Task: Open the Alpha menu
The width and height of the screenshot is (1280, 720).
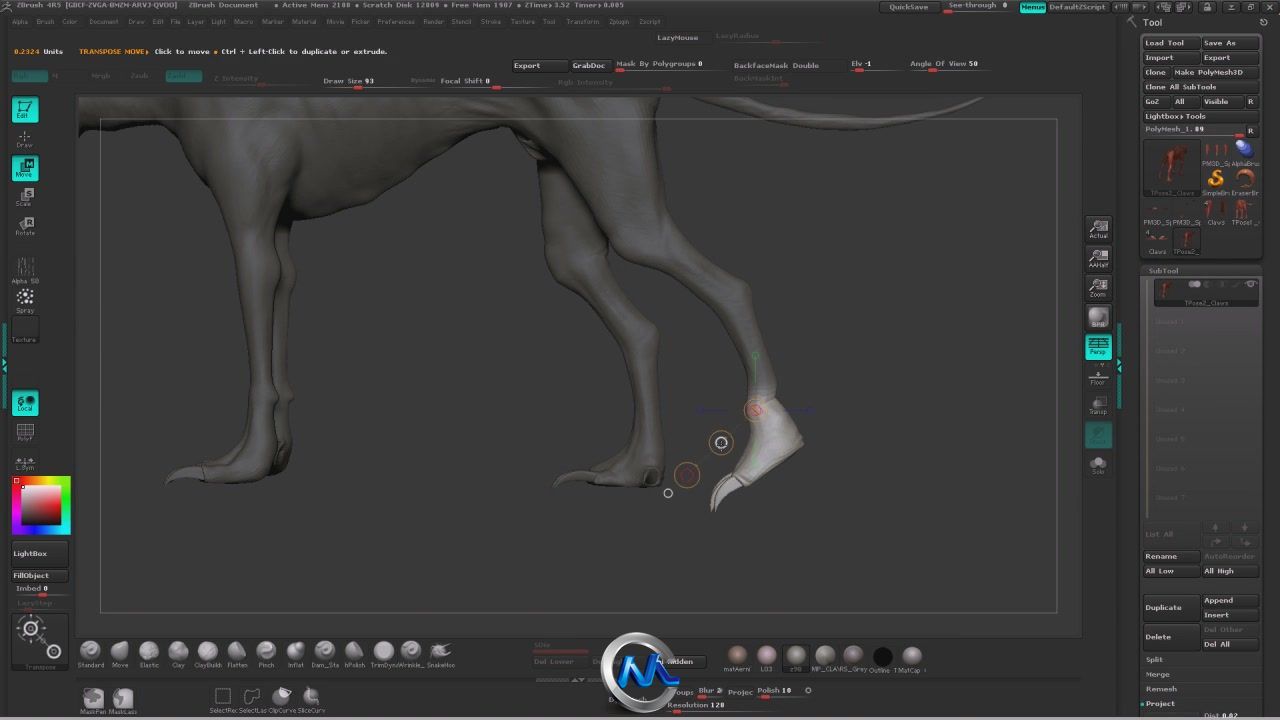Action: pyautogui.click(x=20, y=21)
